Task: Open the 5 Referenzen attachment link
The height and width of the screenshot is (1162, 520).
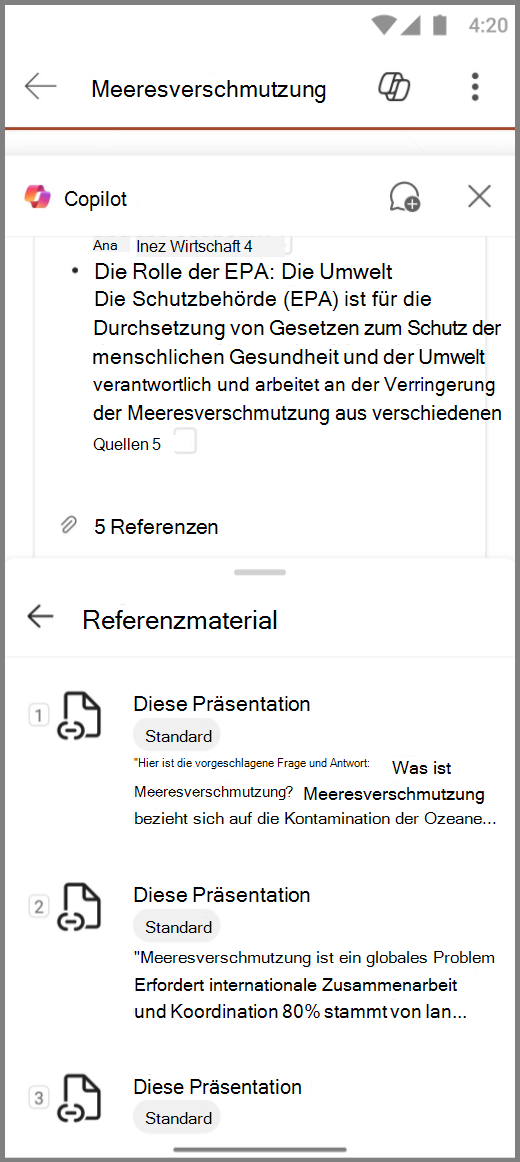Action: click(x=156, y=527)
